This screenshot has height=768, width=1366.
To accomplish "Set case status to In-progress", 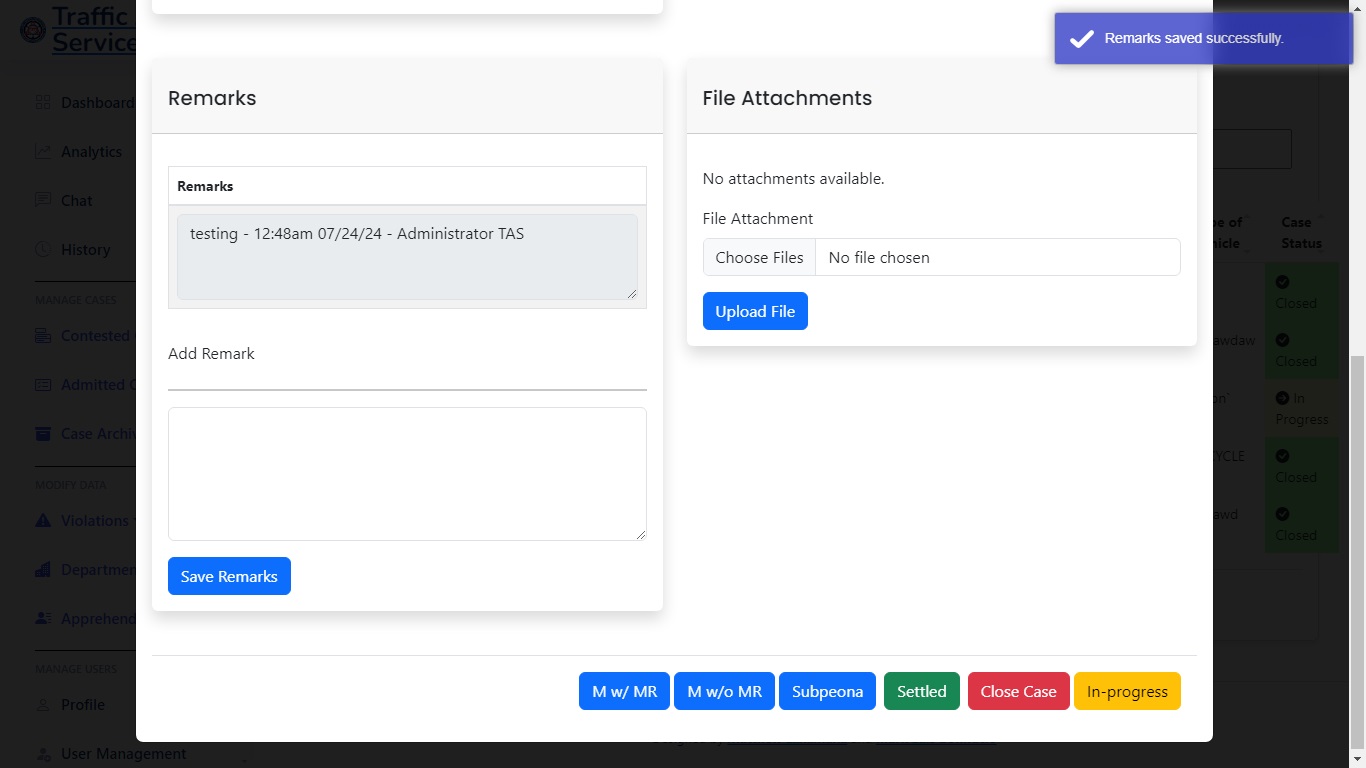I will [x=1127, y=691].
